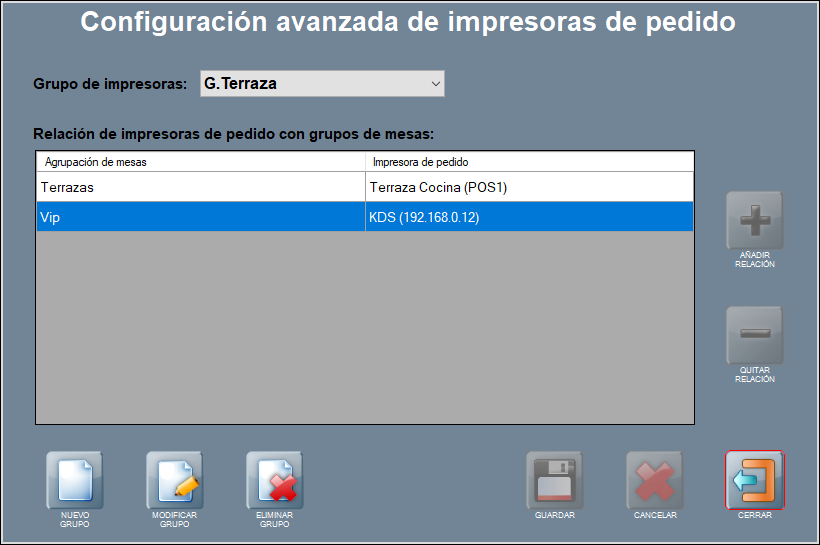The height and width of the screenshot is (545, 820).
Task: Expand the Grupo de impresoras dropdown arrow
Action: (435, 85)
